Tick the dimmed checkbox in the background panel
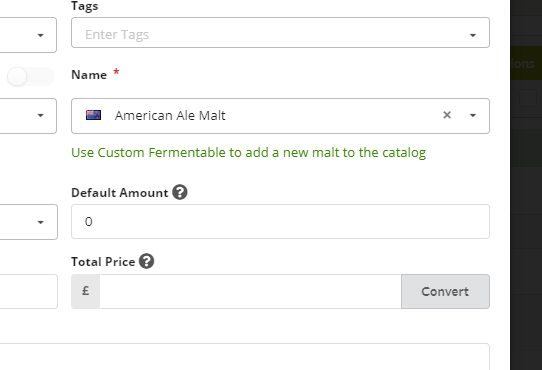Image resolution: width=542 pixels, height=370 pixels. pyautogui.click(x=528, y=98)
